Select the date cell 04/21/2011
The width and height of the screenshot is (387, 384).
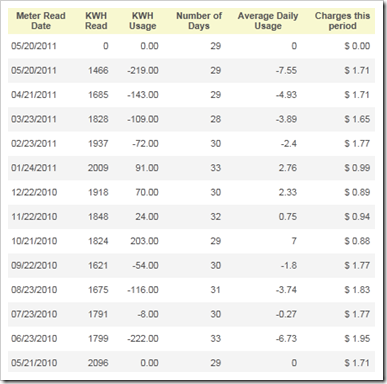coord(34,95)
